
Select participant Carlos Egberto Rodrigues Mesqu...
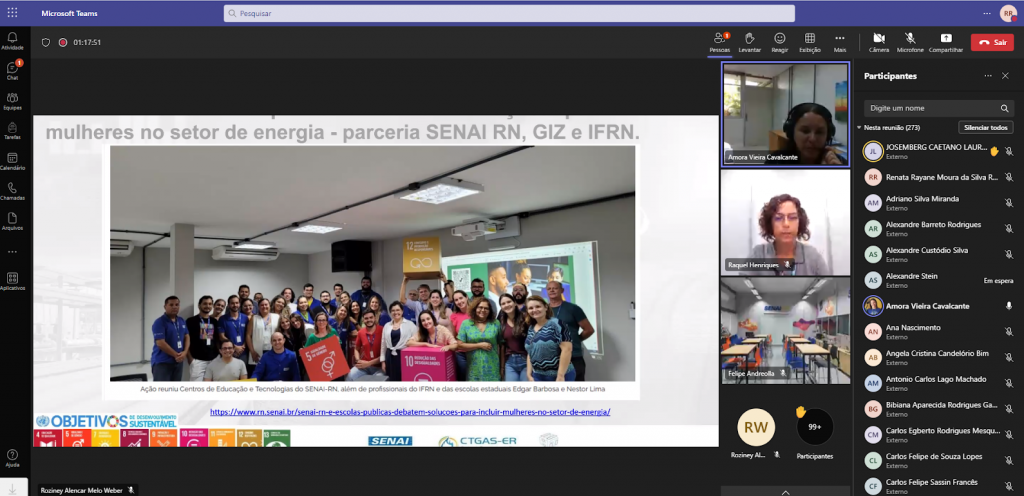938,435
